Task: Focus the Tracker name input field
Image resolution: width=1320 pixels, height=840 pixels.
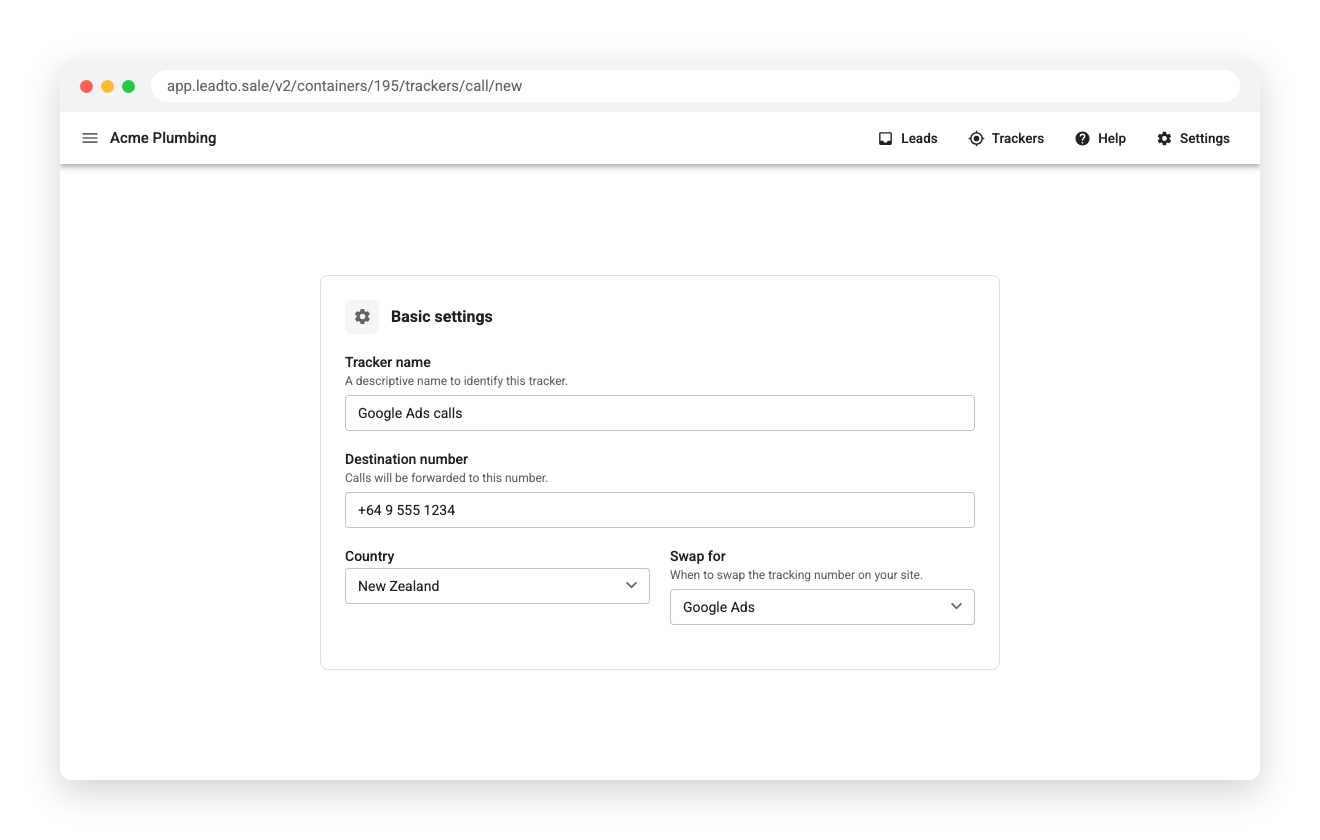Action: [660, 413]
